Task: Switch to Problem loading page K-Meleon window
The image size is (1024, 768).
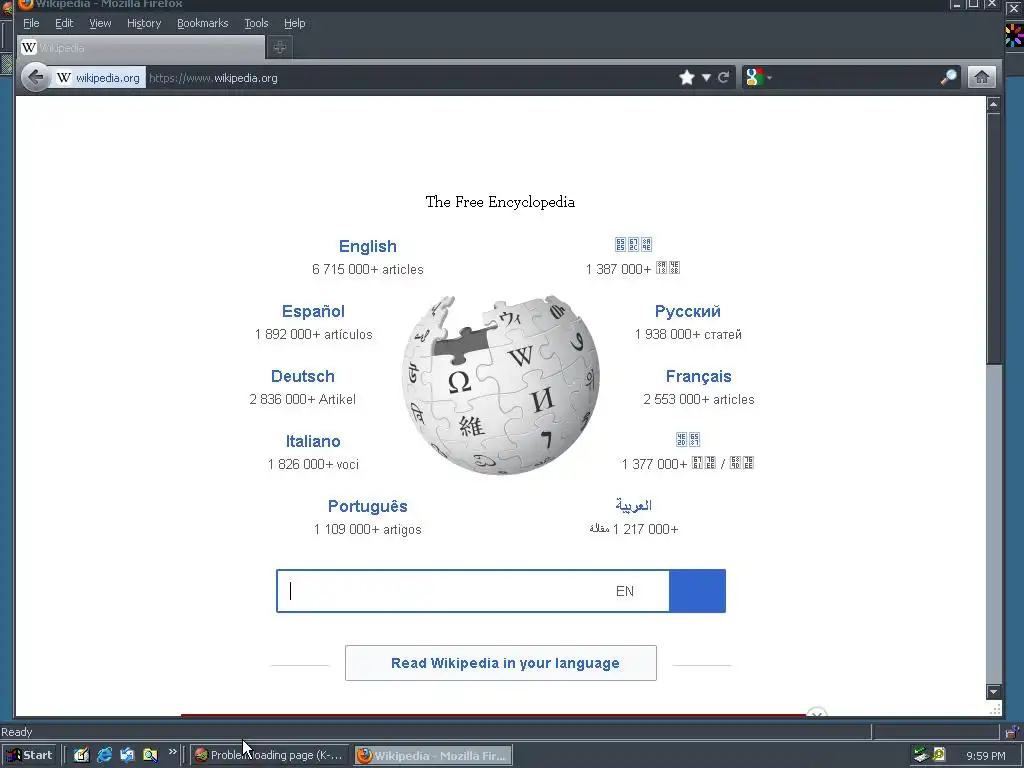Action: 269,755
